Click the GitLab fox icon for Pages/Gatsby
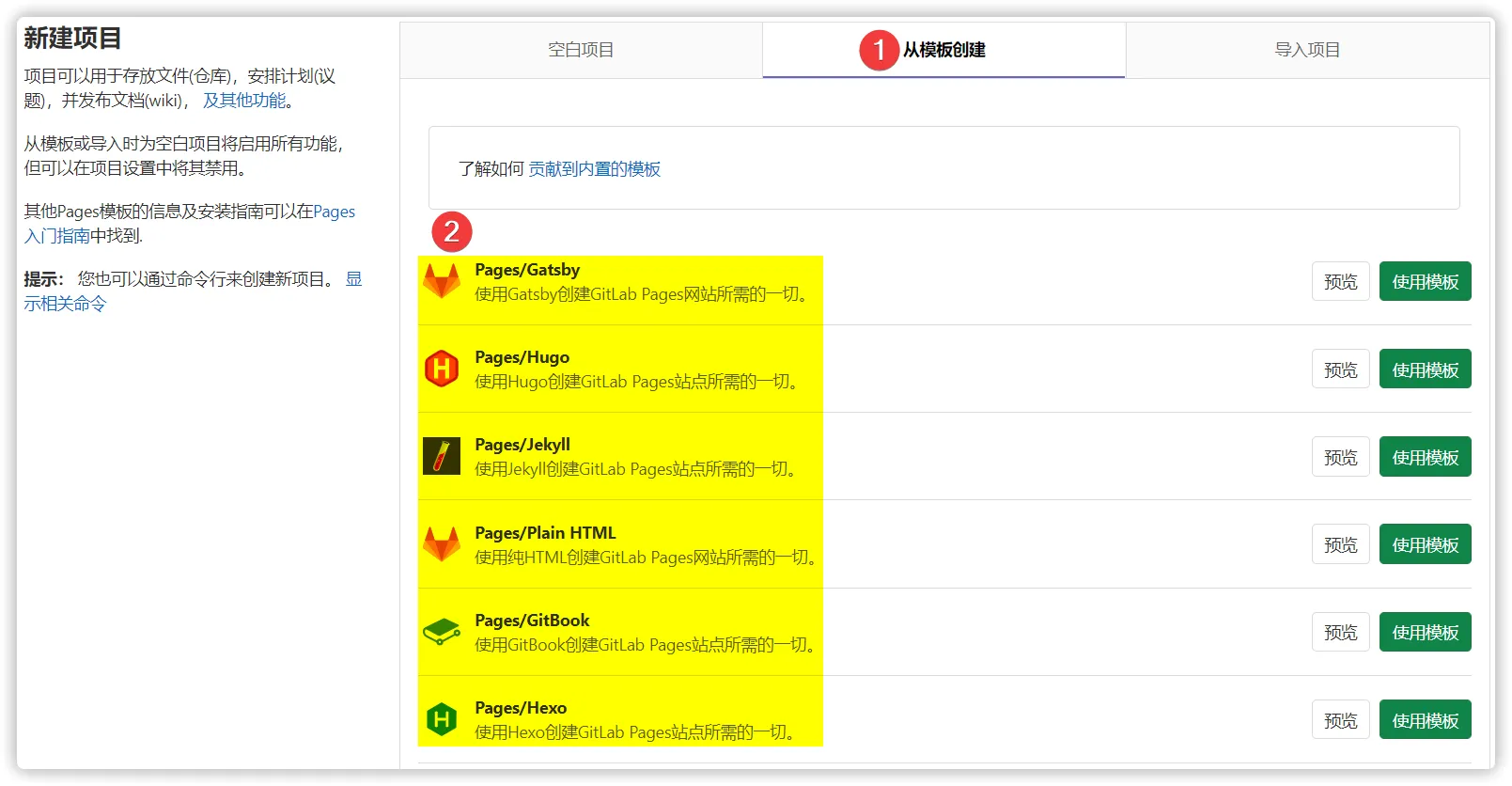This screenshot has width=1512, height=786. pyautogui.click(x=442, y=281)
